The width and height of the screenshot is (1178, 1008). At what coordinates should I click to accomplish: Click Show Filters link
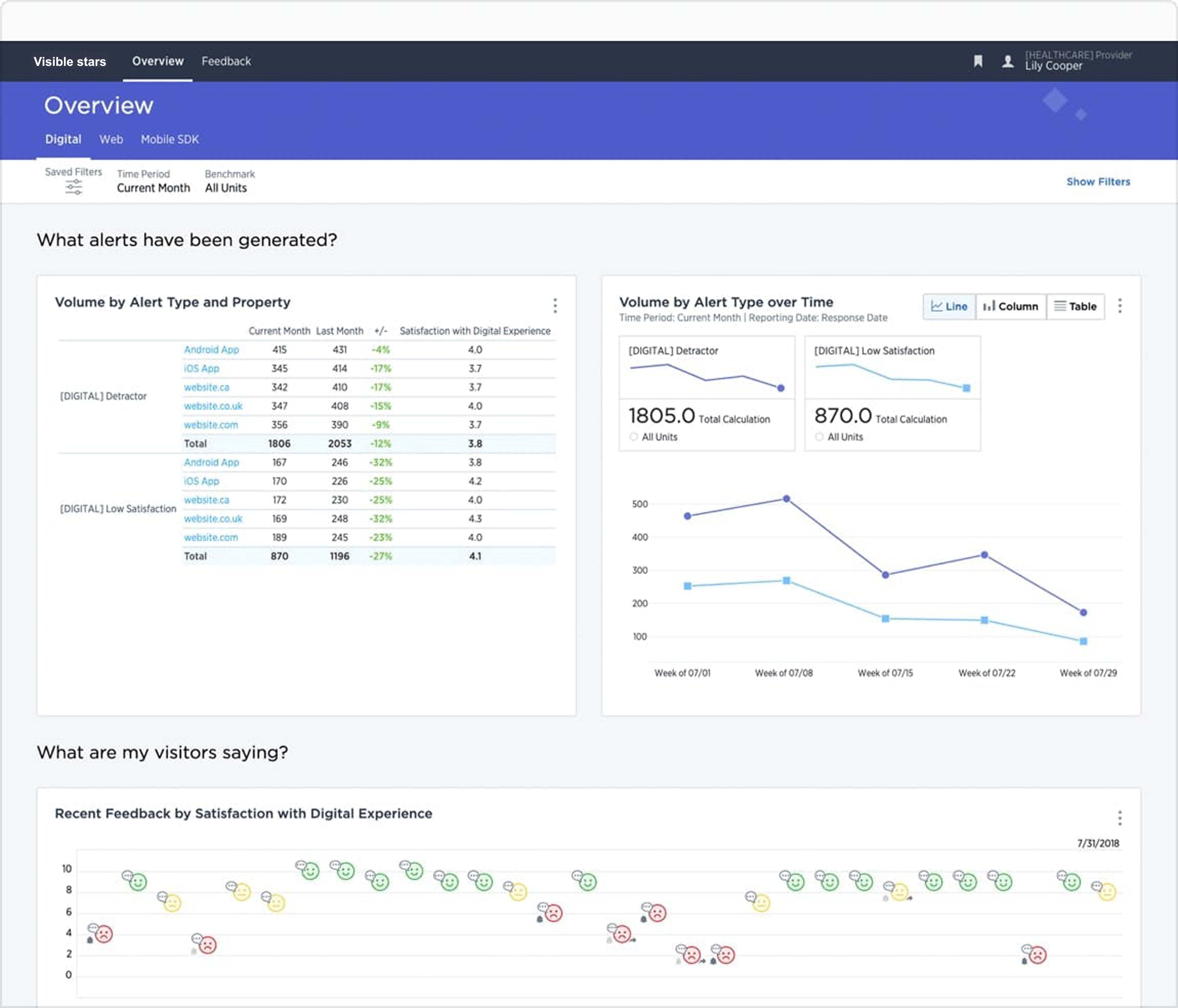coord(1098,181)
